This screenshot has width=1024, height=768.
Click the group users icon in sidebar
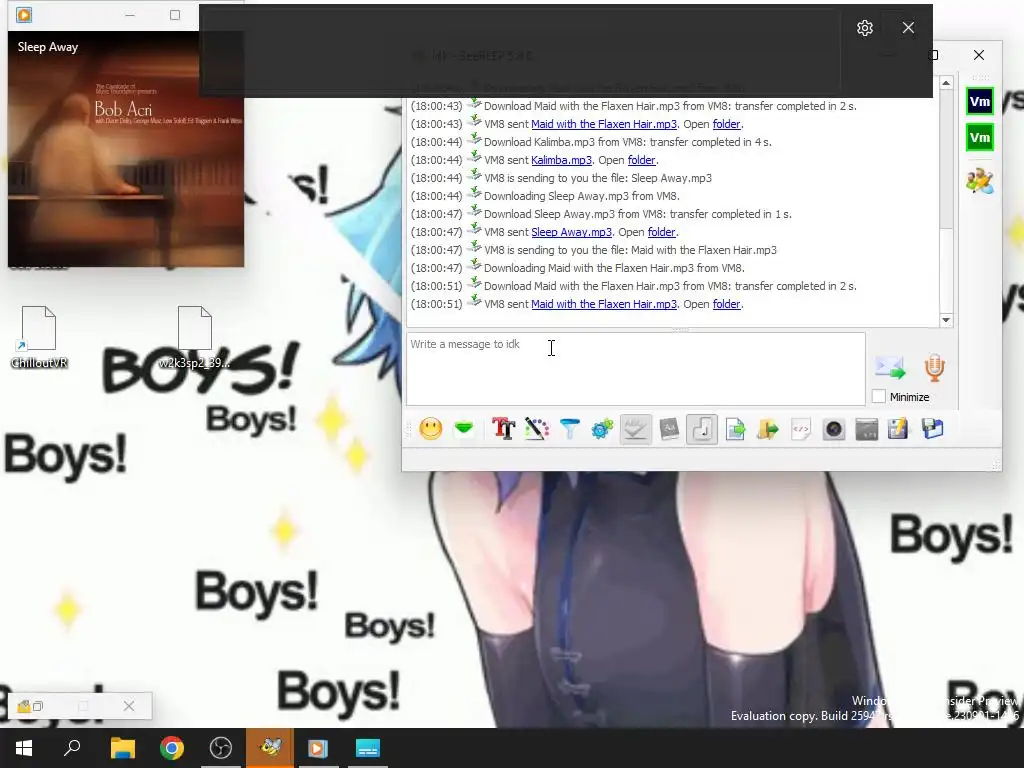pos(980,181)
